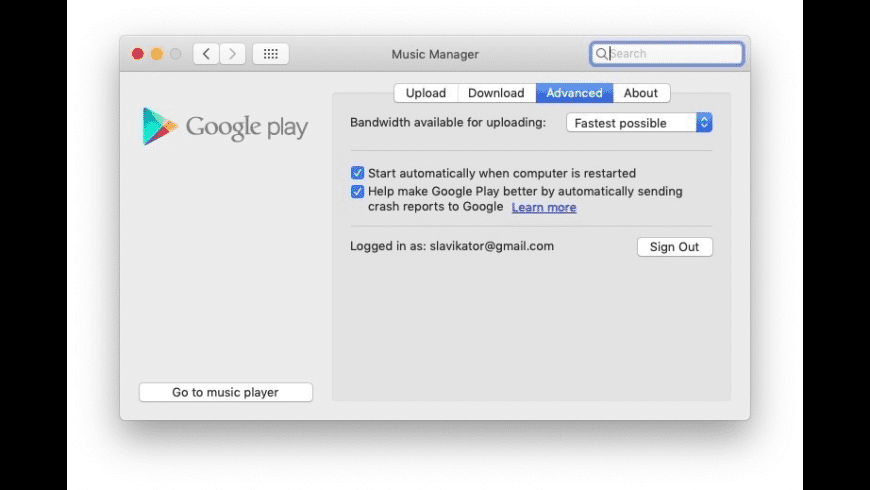This screenshot has width=870, height=490.
Task: Open the Learn more link
Action: (544, 207)
